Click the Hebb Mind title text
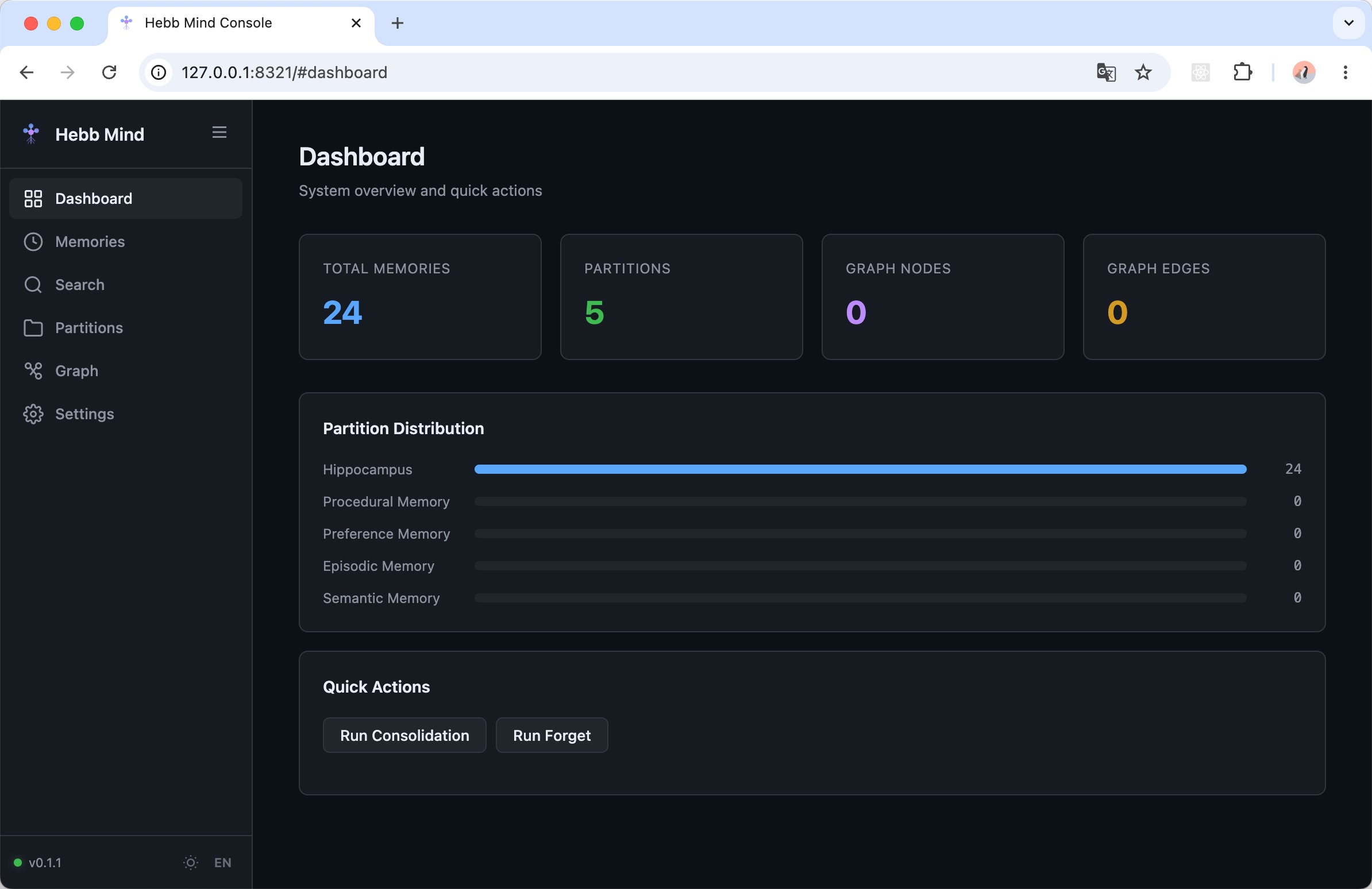Image resolution: width=1372 pixels, height=889 pixels. 100,134
